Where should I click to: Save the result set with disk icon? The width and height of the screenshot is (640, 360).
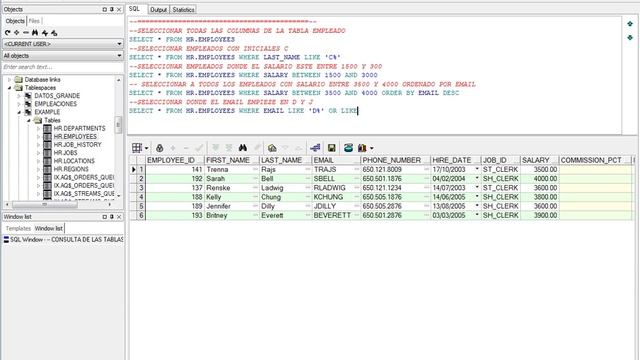(331, 148)
